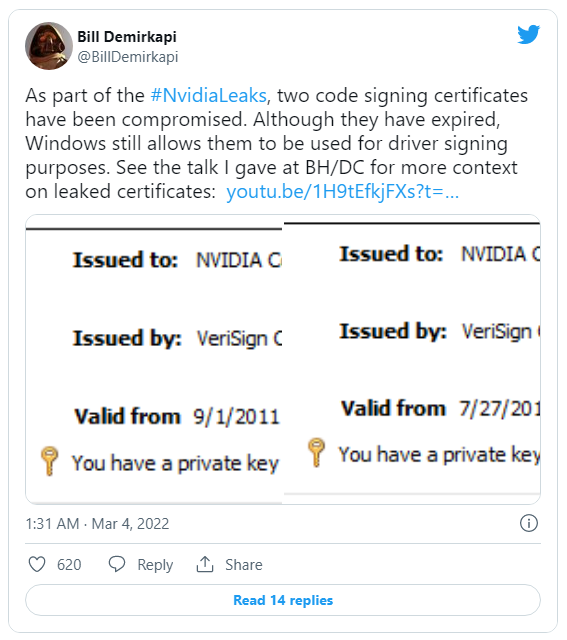Viewport: 567px width, 640px height.
Task: Open Bill Demirkapi's profile avatar
Action: pos(49,46)
